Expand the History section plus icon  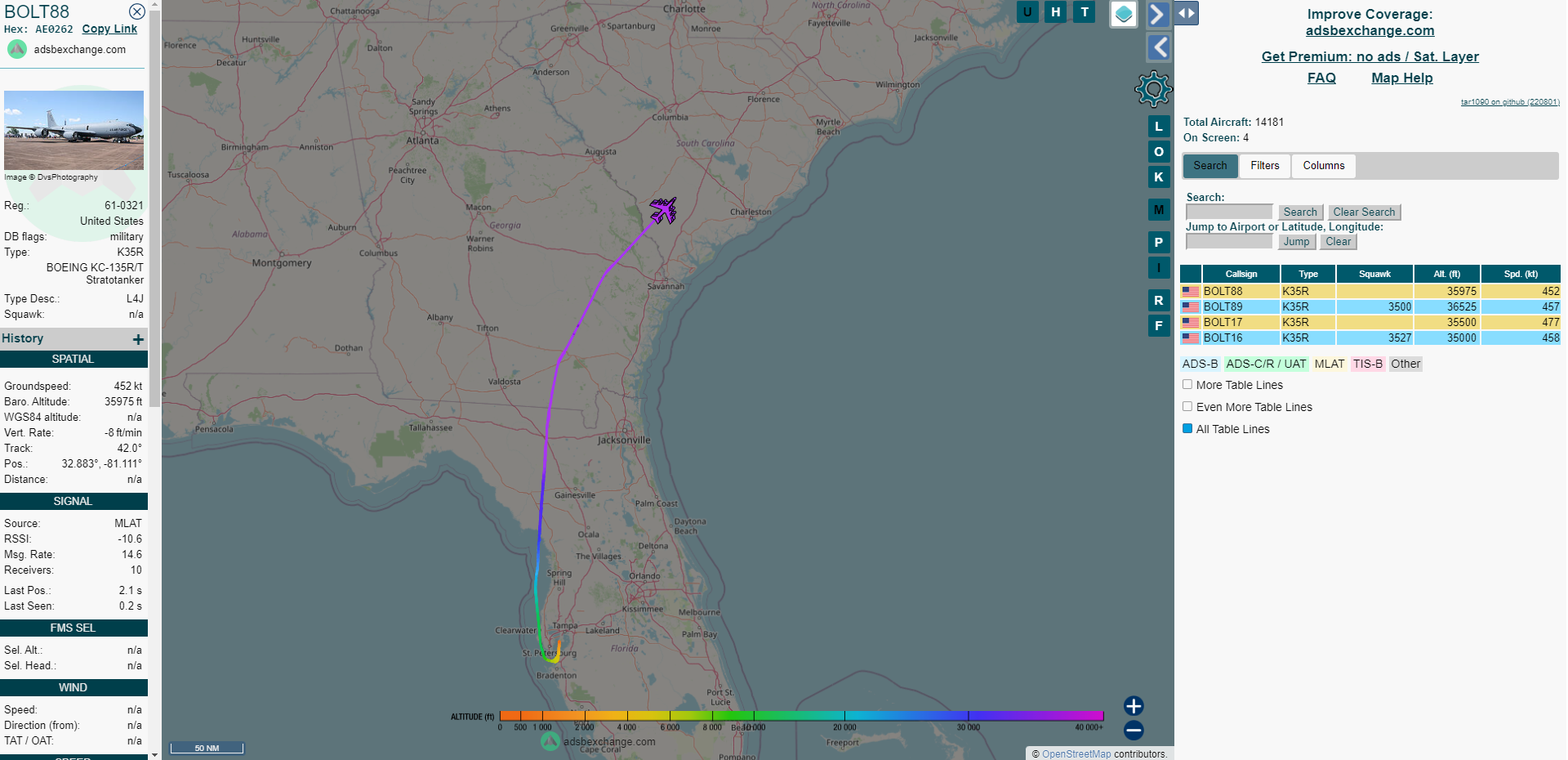pos(138,339)
